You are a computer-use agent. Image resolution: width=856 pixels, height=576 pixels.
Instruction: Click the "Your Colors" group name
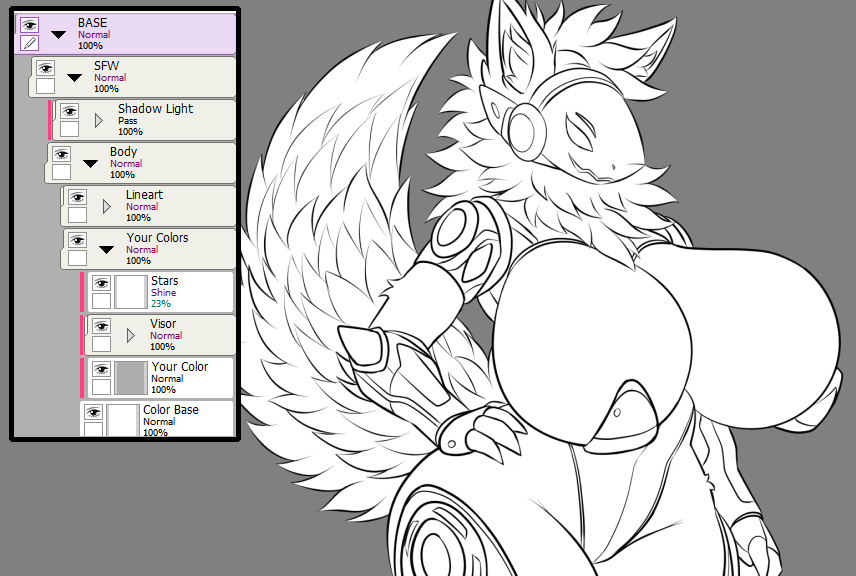coord(157,238)
